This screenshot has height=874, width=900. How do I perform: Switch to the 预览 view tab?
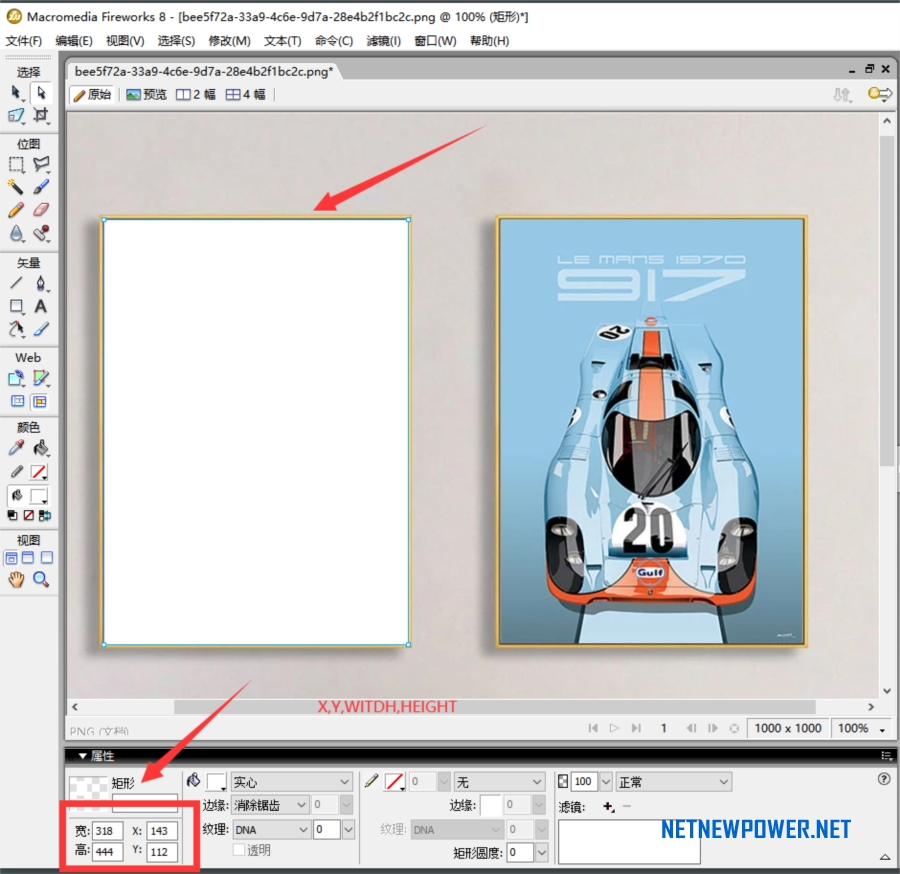point(146,95)
